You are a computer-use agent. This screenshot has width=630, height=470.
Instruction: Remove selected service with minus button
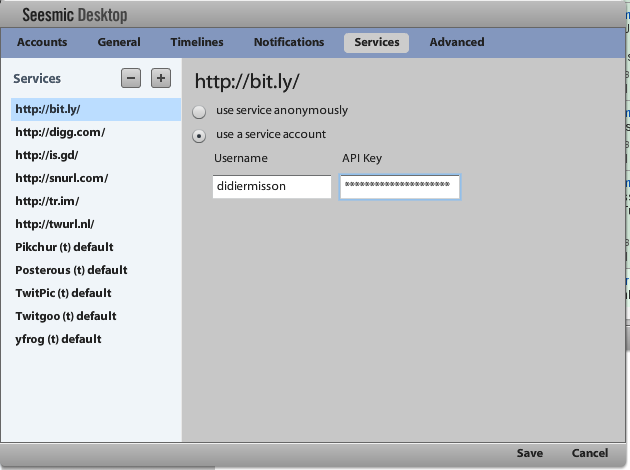coord(131,78)
